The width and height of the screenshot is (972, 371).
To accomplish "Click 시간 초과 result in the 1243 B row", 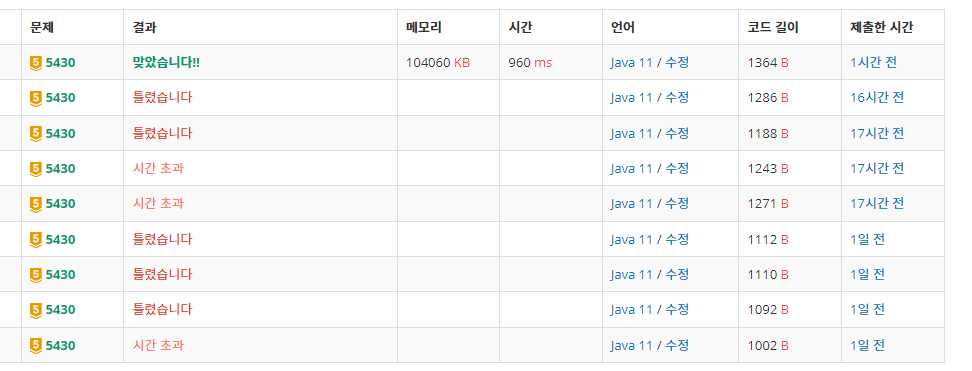I will coord(158,168).
